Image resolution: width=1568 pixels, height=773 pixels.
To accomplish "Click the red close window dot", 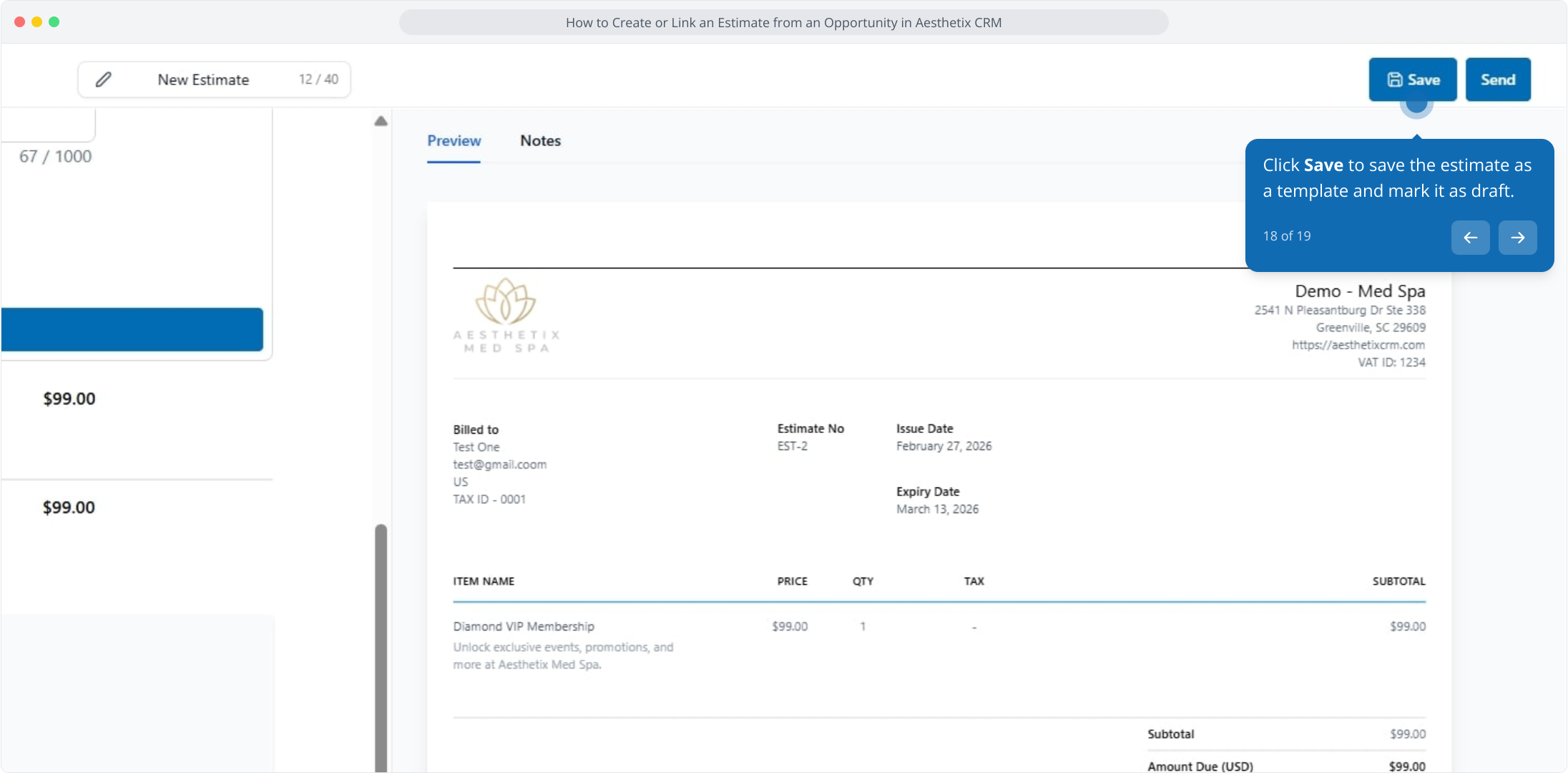I will (x=19, y=22).
